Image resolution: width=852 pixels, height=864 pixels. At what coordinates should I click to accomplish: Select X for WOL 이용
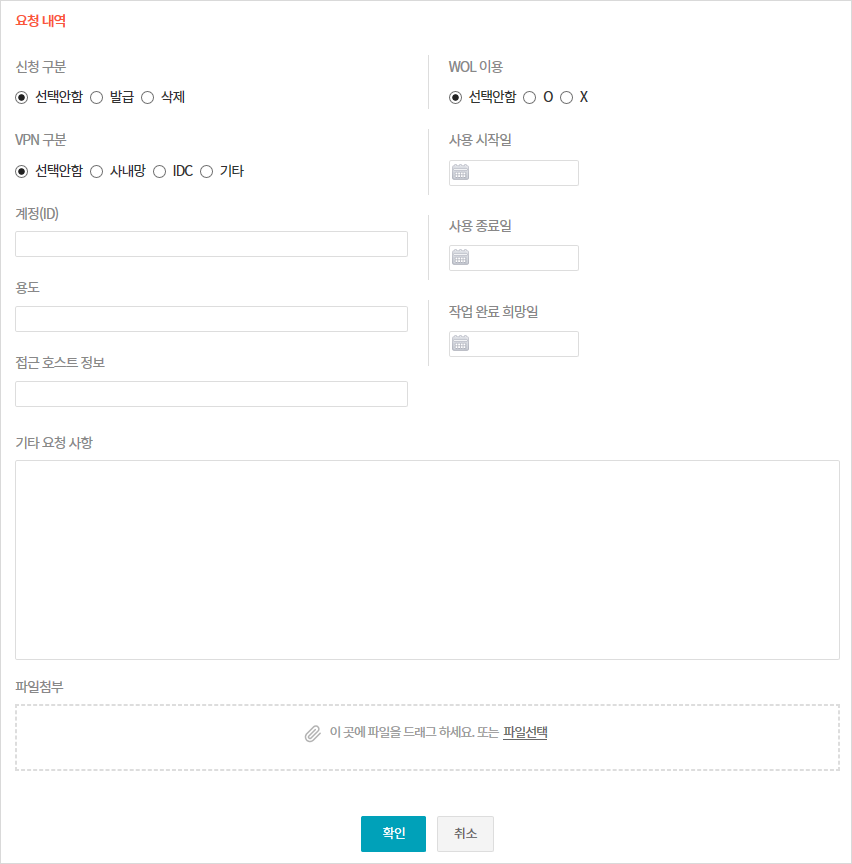[x=566, y=97]
